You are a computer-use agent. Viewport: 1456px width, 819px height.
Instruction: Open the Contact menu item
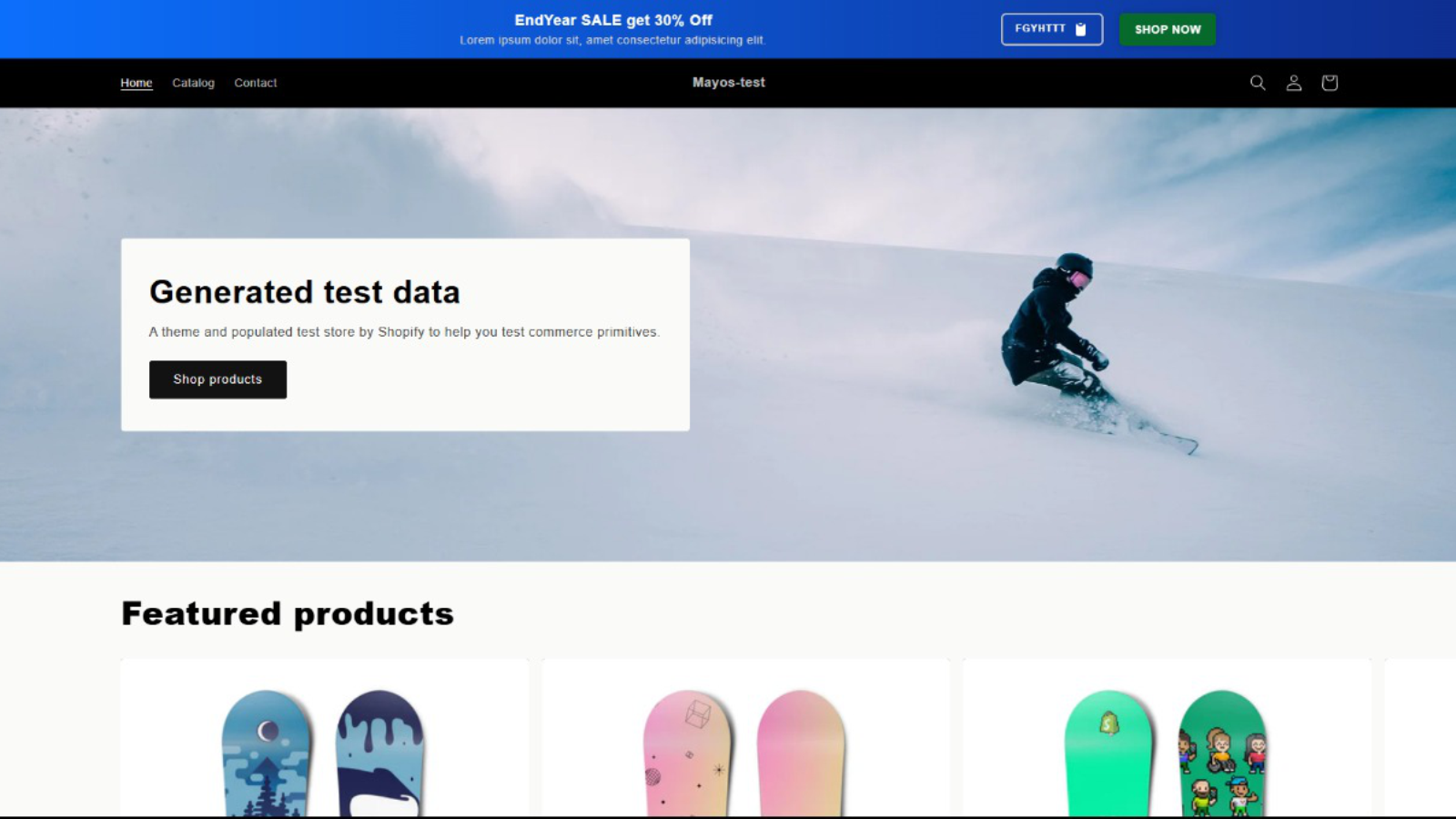click(256, 83)
